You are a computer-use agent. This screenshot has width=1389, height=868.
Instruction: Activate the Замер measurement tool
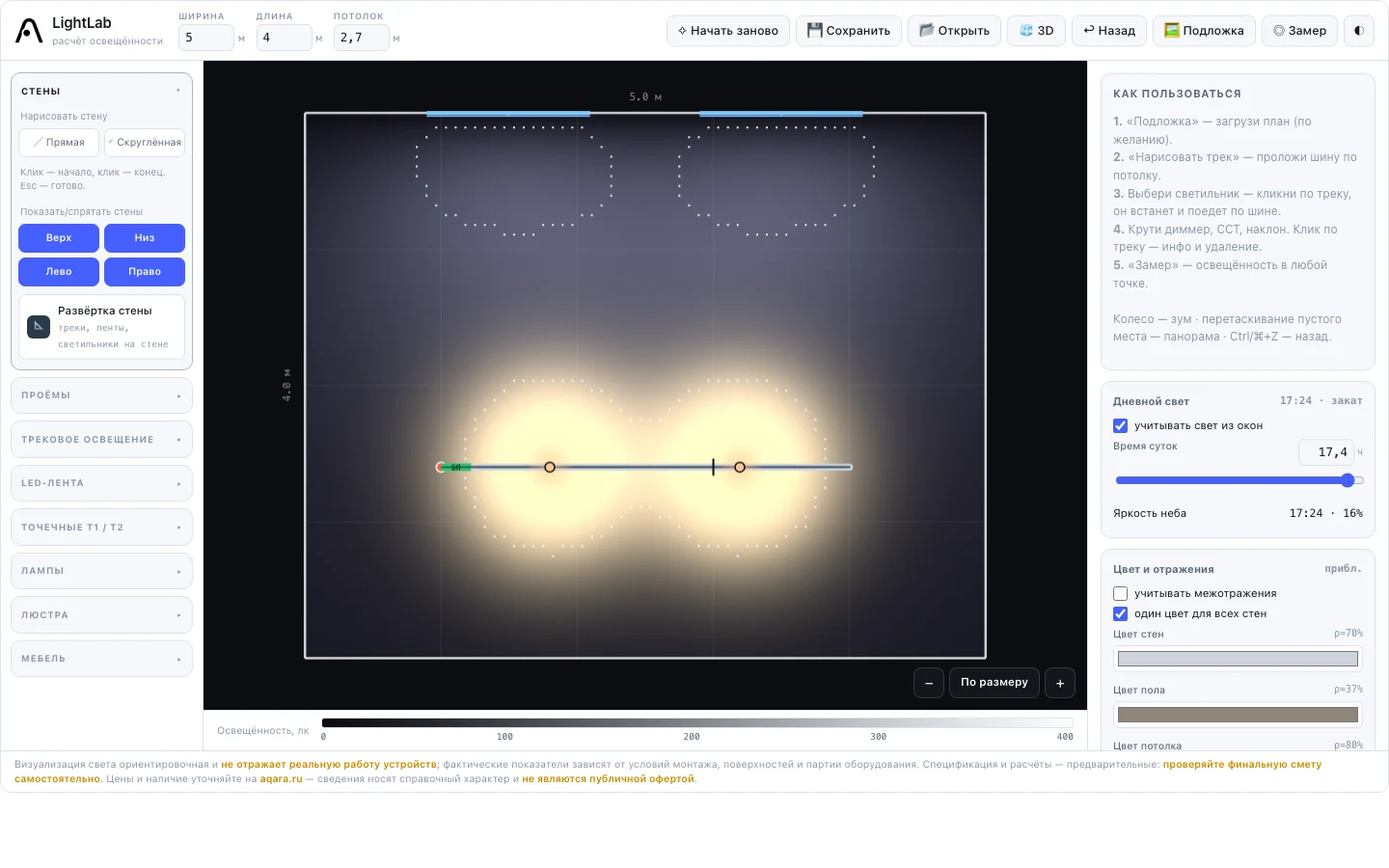(x=1300, y=31)
